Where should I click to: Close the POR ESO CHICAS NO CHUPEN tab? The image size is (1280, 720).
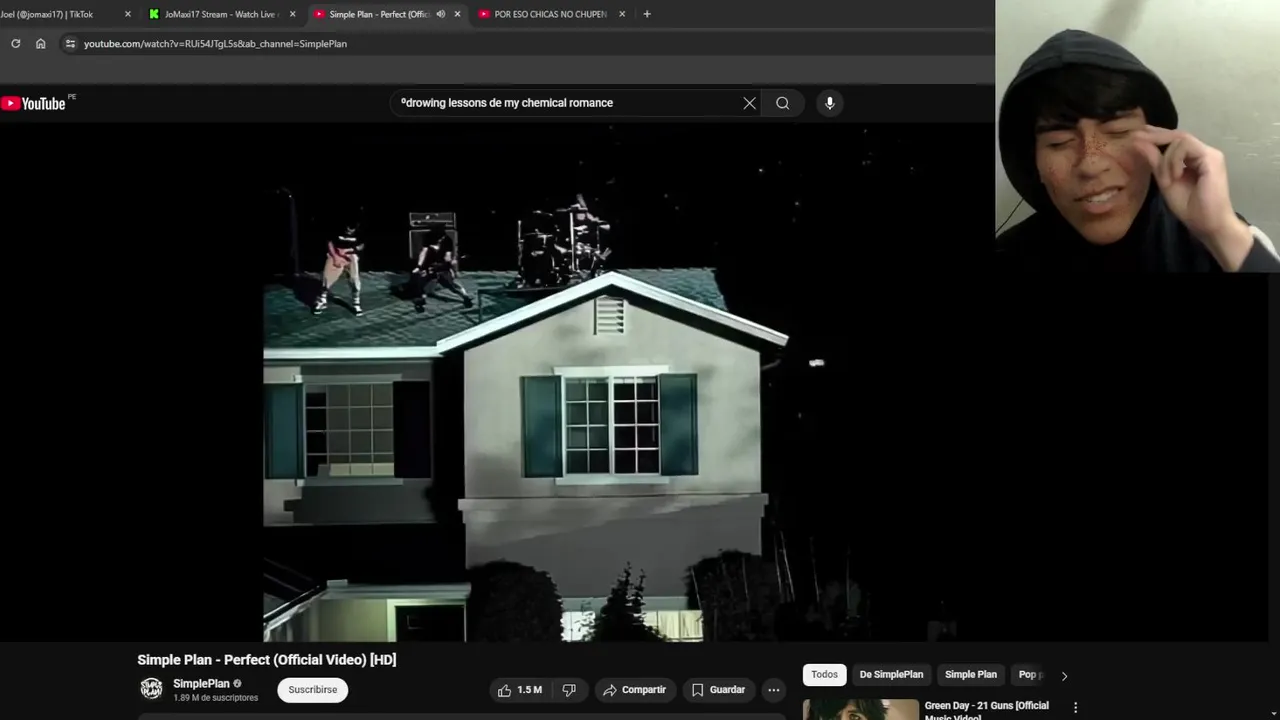pos(622,14)
